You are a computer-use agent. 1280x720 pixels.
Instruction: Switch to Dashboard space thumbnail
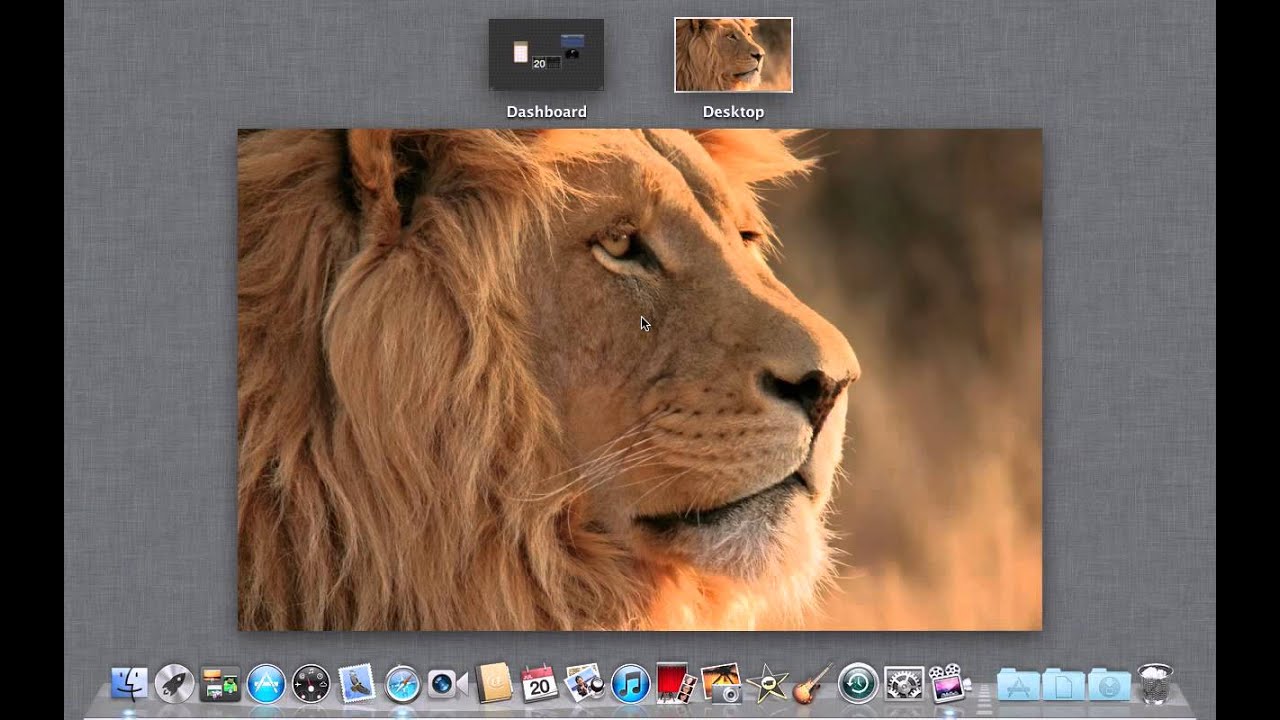pos(546,55)
